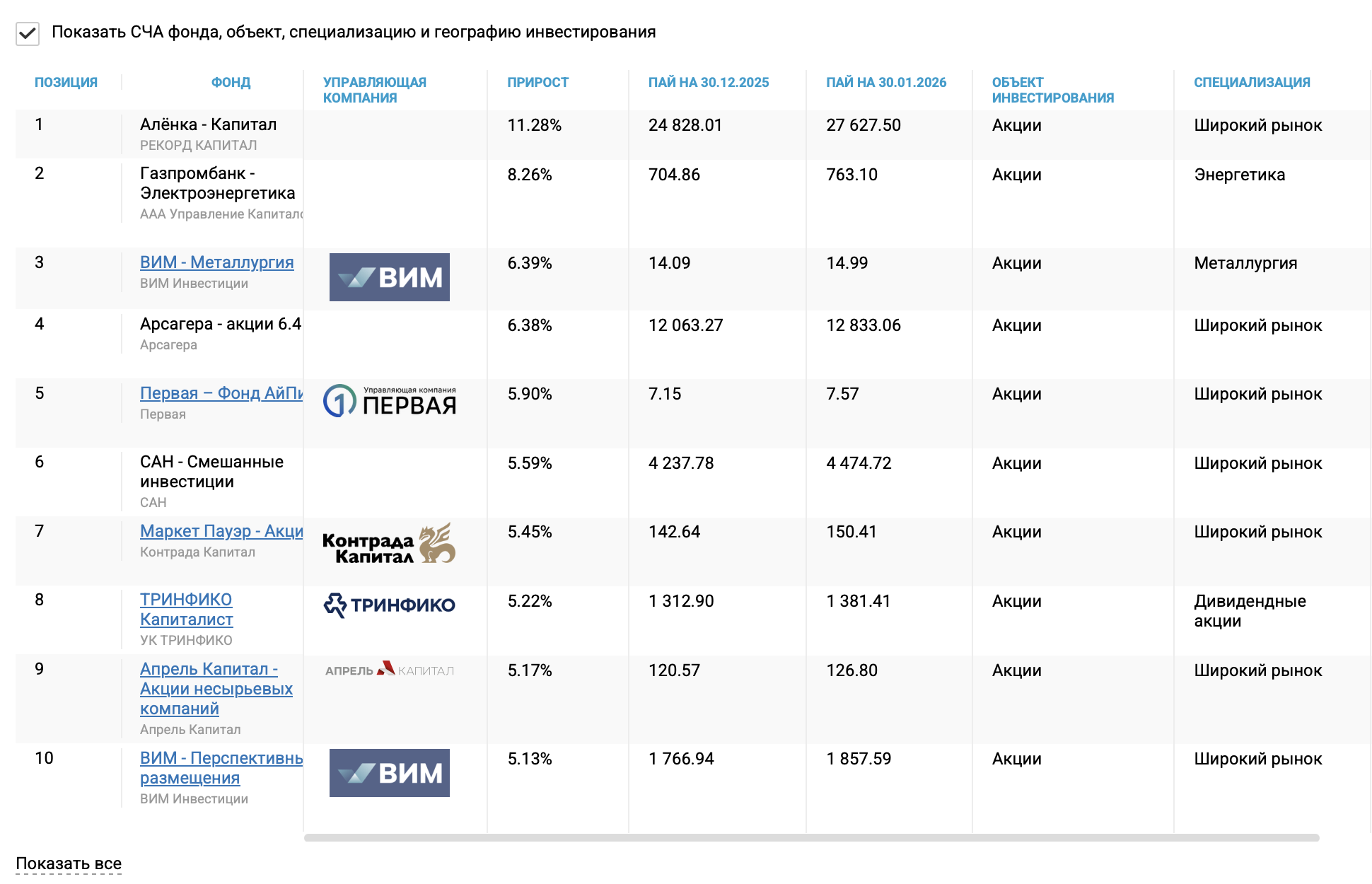Click the ВИМ logo in the Металлургия row
The image size is (1372, 884).
[389, 277]
